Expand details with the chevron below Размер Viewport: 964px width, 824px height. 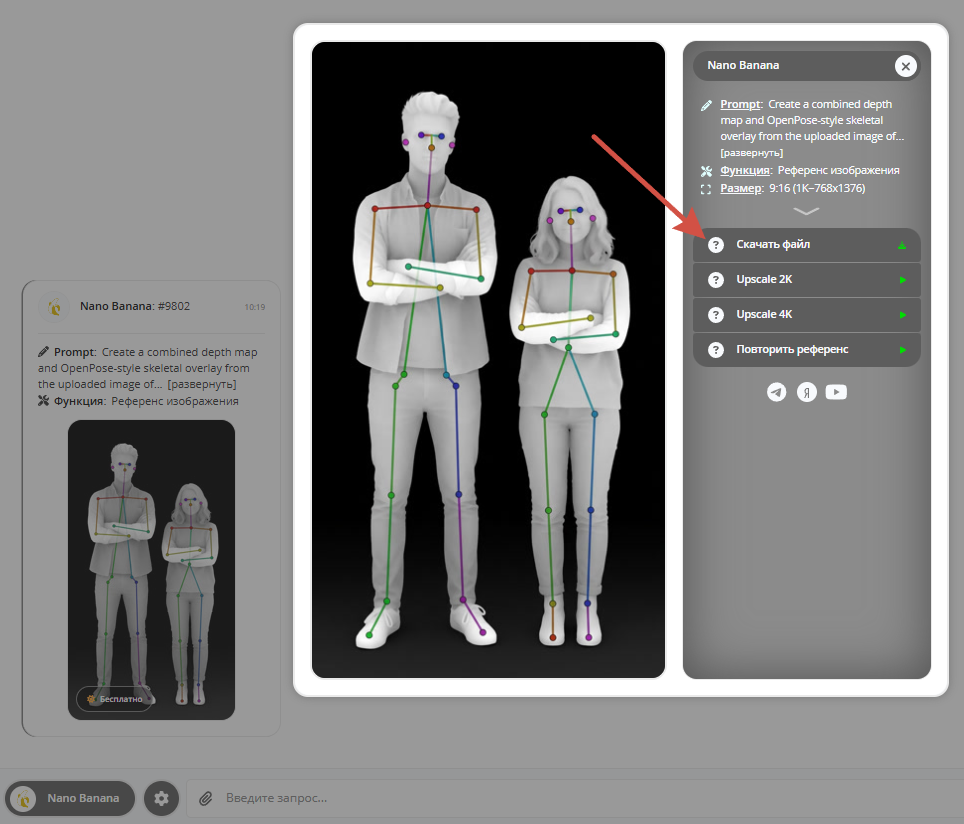coord(806,211)
